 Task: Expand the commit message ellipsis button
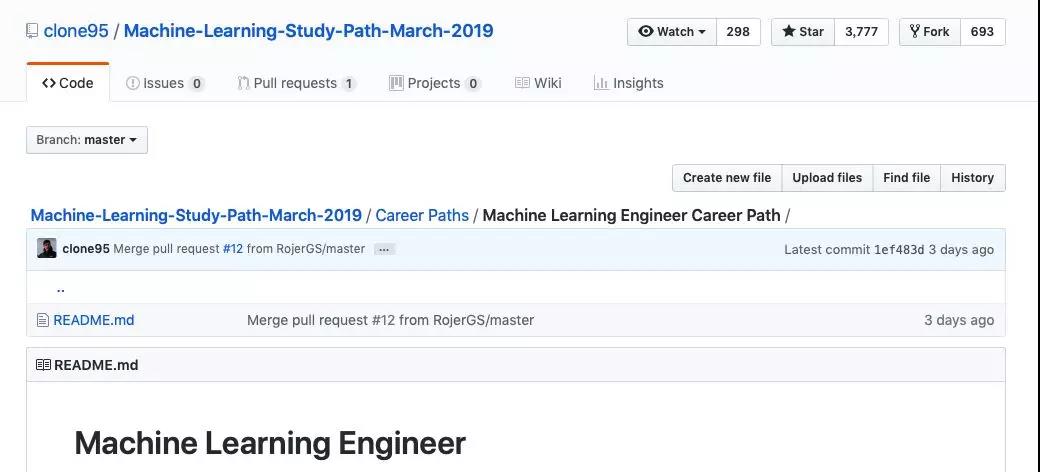(384, 249)
